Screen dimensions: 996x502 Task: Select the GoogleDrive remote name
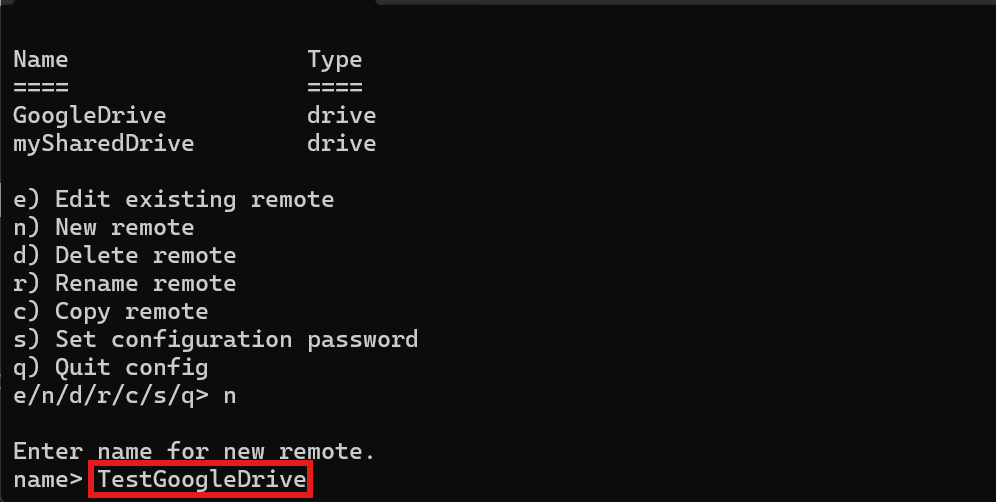(x=90, y=116)
